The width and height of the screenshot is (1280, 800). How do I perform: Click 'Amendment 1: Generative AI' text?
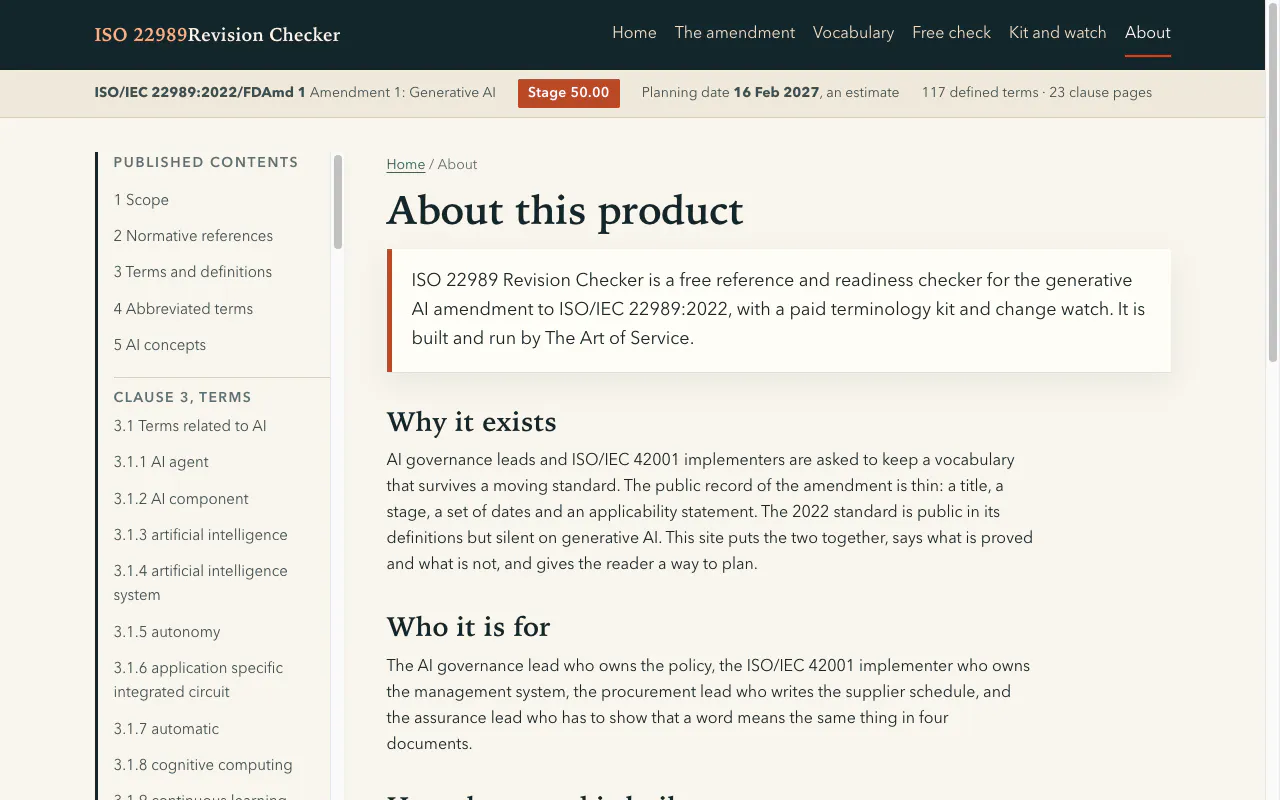point(403,93)
